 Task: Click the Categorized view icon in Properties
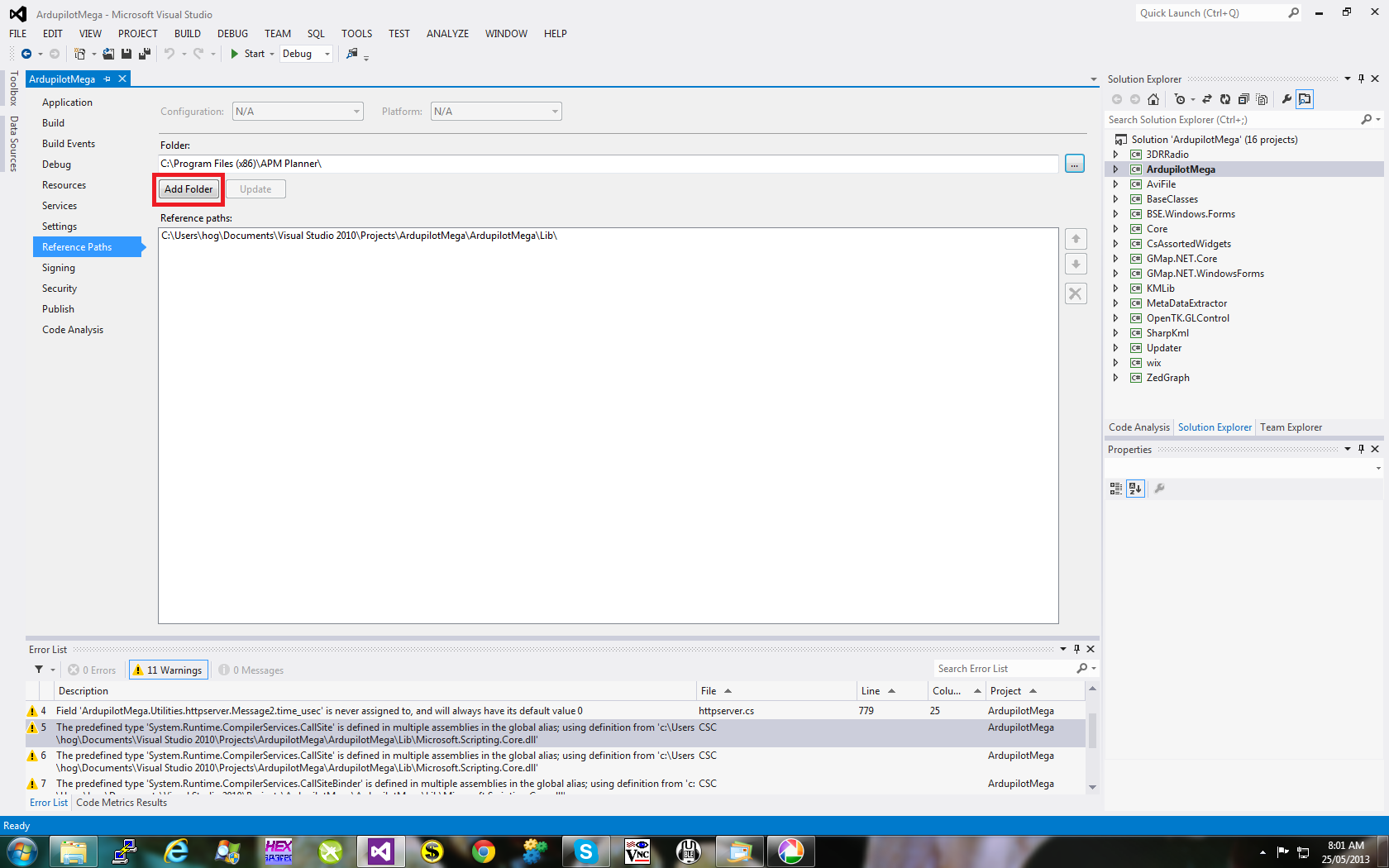[1116, 489]
